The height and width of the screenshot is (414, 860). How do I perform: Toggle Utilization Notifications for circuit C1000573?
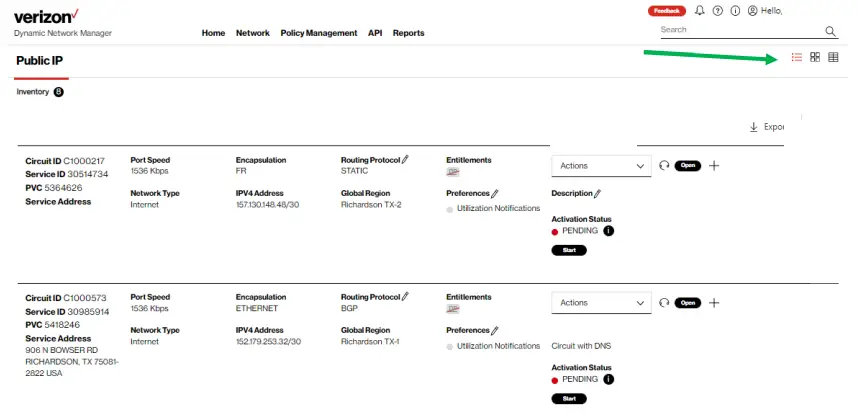click(450, 346)
